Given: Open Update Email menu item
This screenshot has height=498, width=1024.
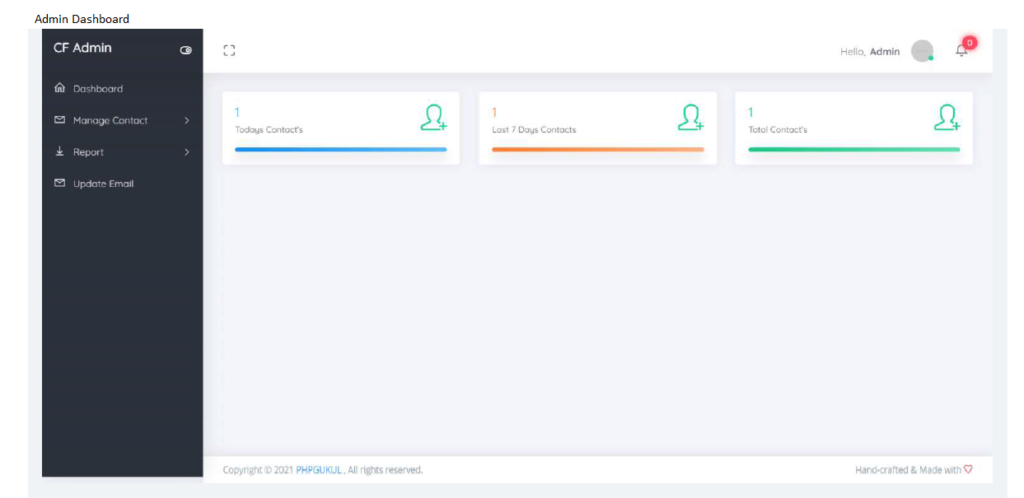Looking at the screenshot, I should pos(103,184).
